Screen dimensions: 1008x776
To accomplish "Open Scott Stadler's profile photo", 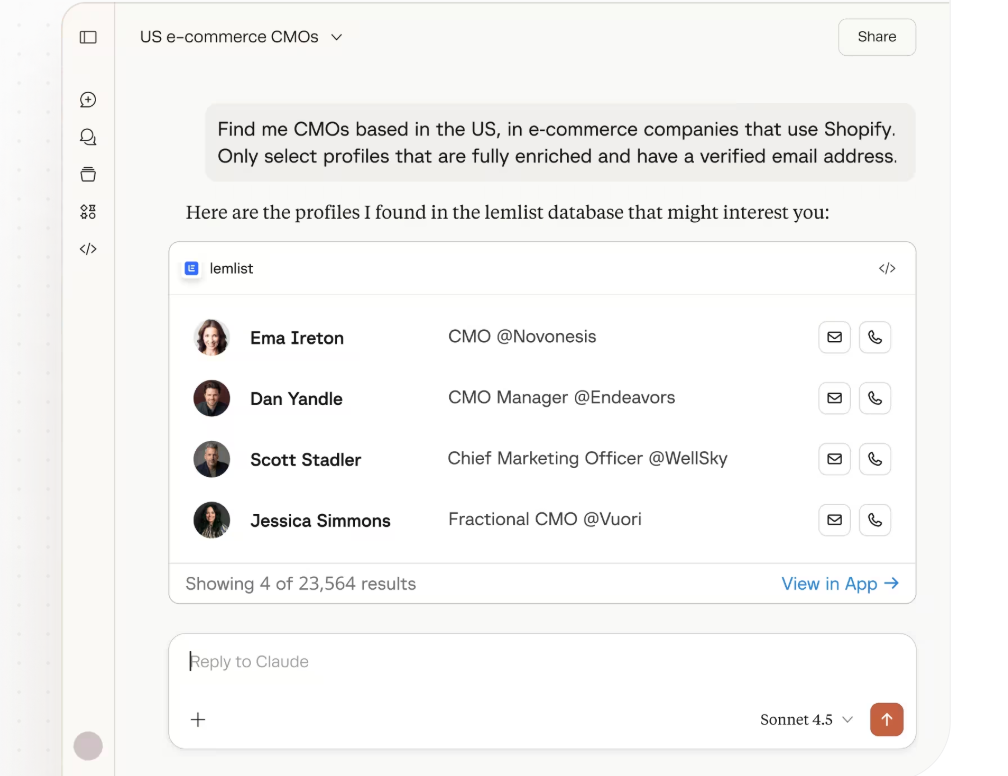I will 212,459.
